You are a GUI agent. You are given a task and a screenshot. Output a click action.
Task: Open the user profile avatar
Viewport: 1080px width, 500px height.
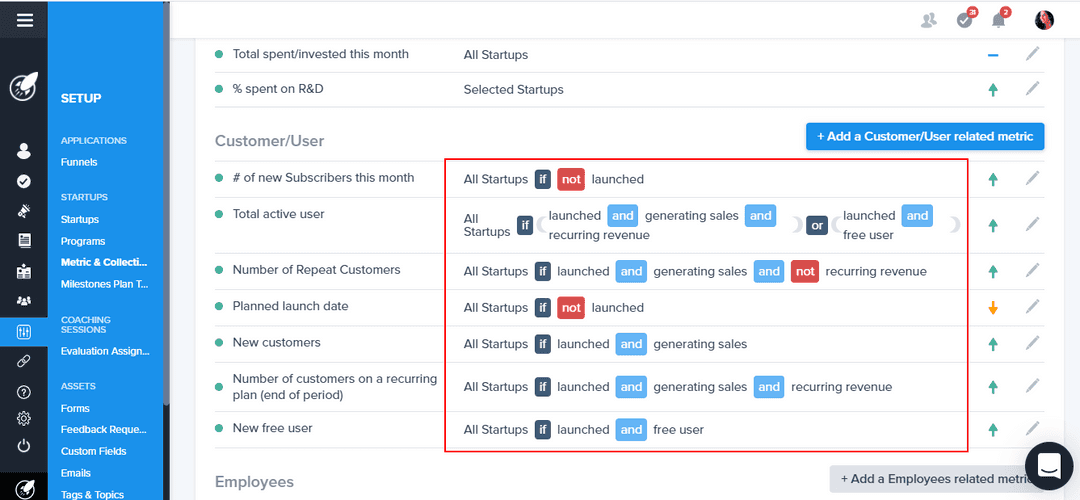pos(1044,20)
